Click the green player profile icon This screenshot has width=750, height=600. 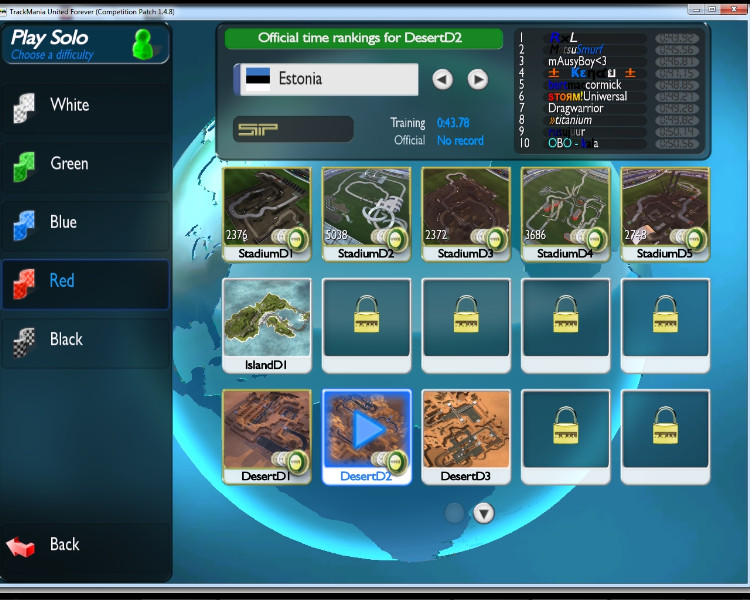144,44
